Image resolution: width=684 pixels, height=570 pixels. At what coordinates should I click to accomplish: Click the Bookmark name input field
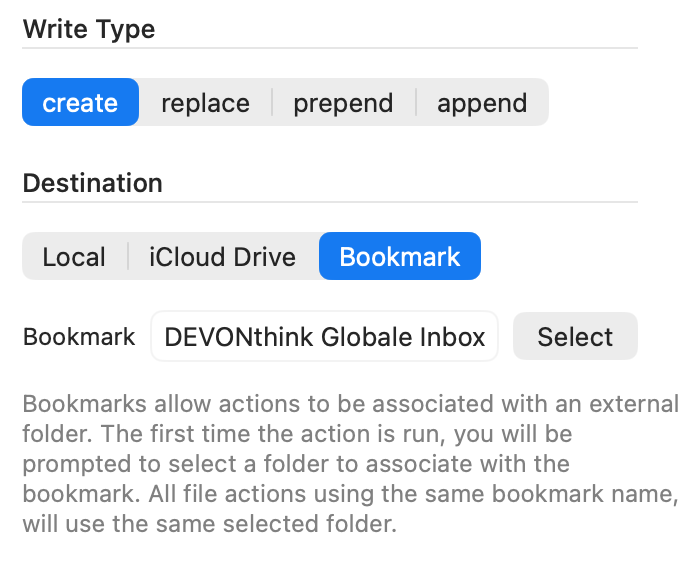325,336
